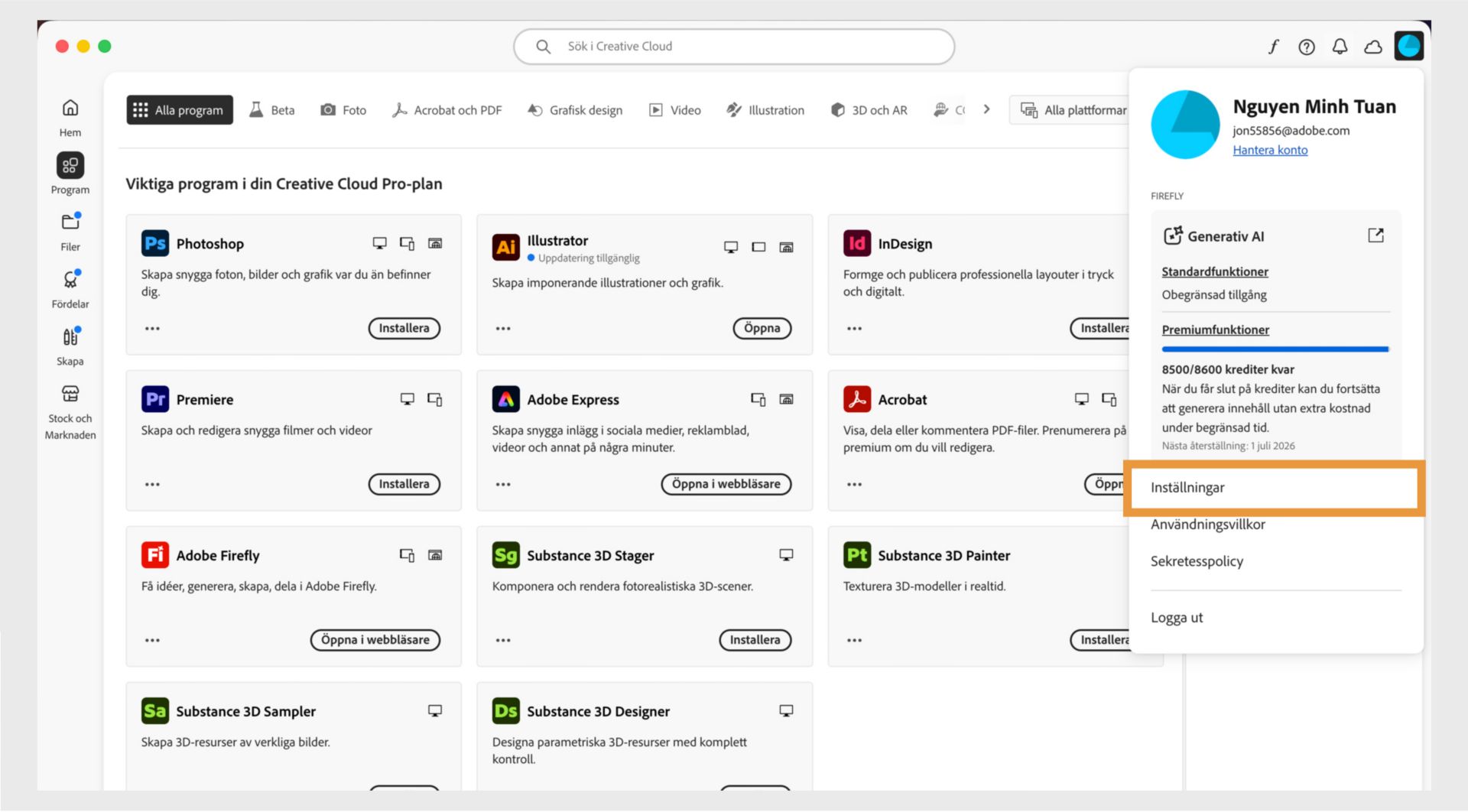Install Photoshop with the Installera button

[404, 328]
